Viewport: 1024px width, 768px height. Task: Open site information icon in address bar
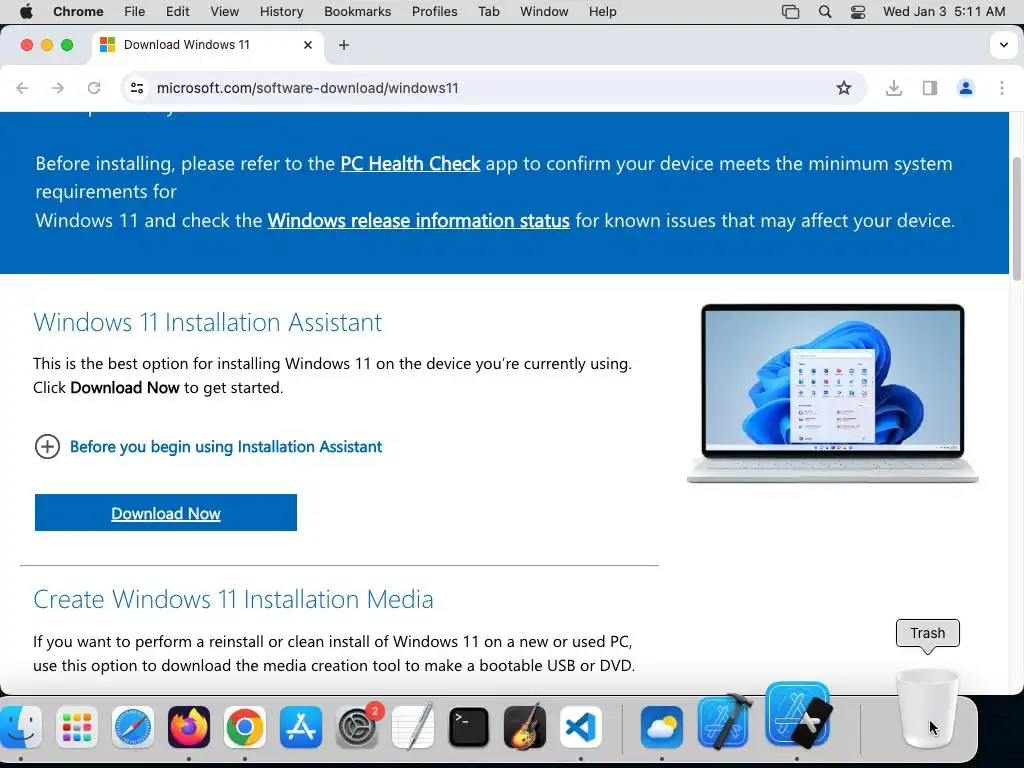(x=136, y=88)
